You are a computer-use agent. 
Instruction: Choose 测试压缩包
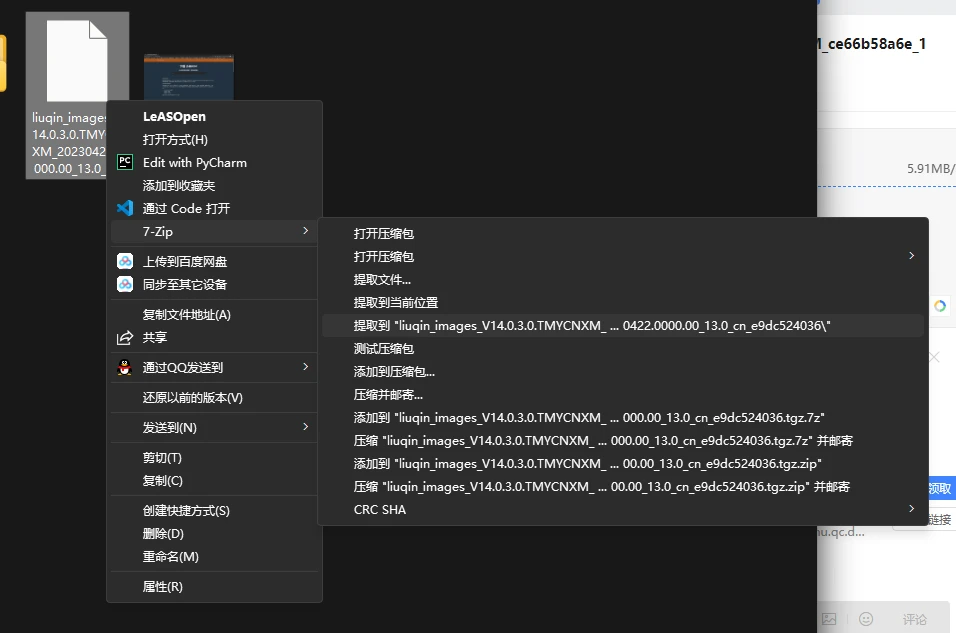(623, 349)
